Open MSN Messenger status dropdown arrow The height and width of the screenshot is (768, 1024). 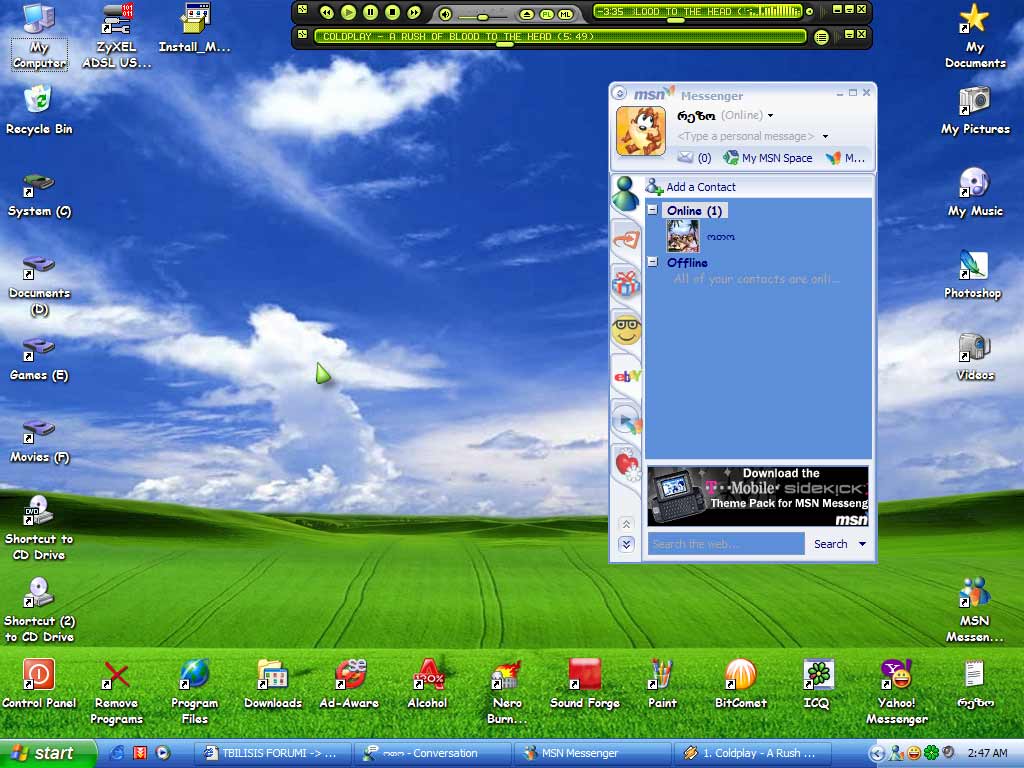771,116
